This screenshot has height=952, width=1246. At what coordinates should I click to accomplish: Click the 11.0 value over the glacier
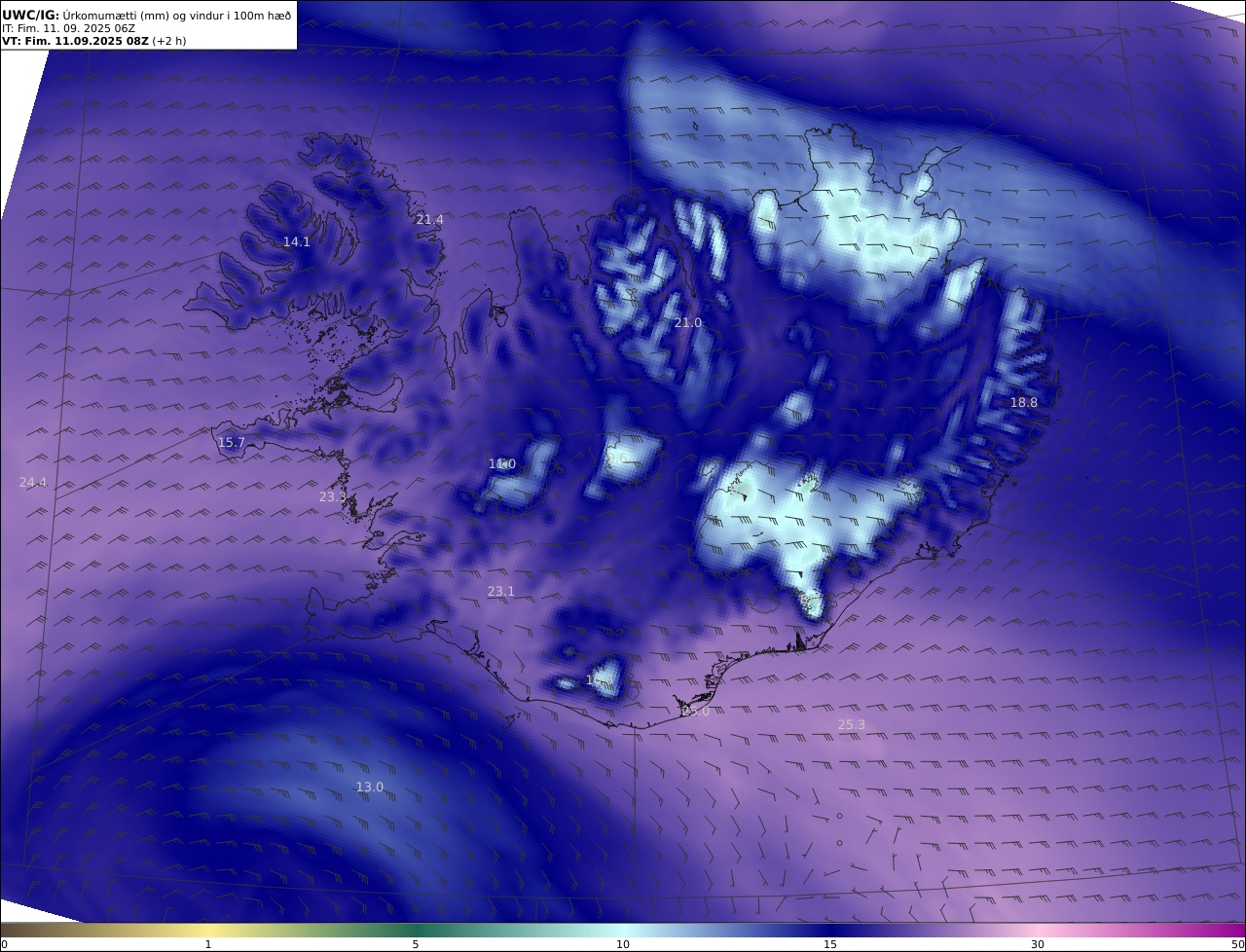tap(502, 463)
